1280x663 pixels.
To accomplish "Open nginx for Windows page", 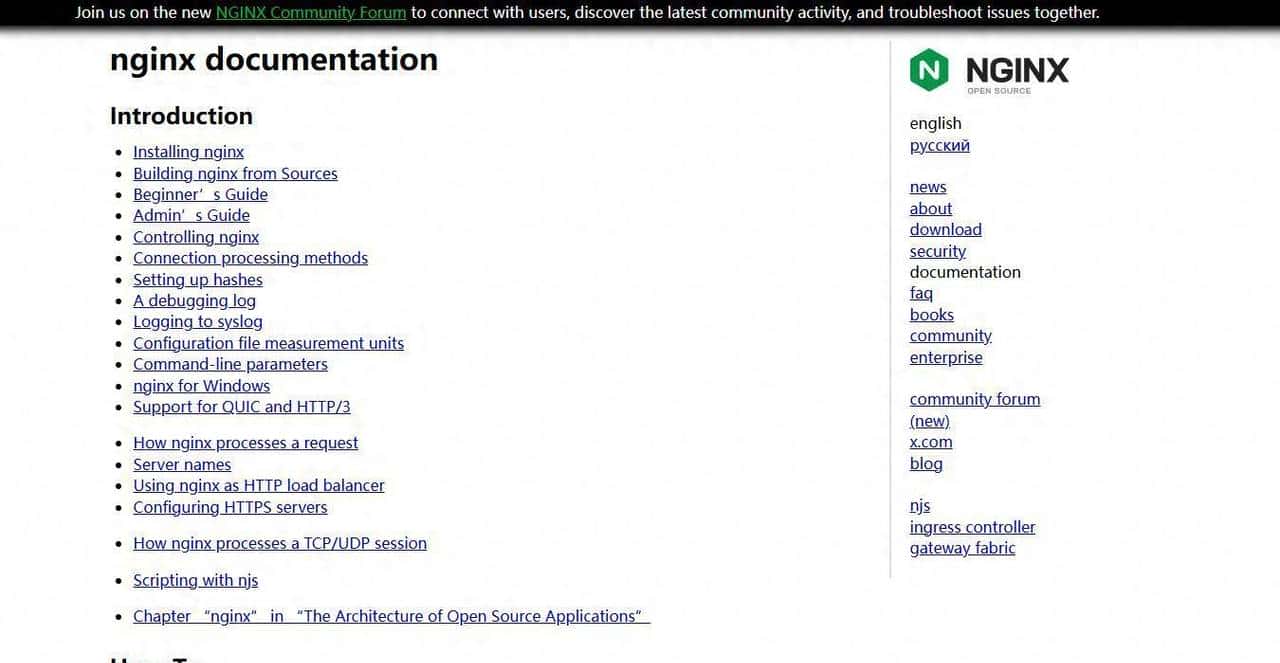I will [201, 385].
